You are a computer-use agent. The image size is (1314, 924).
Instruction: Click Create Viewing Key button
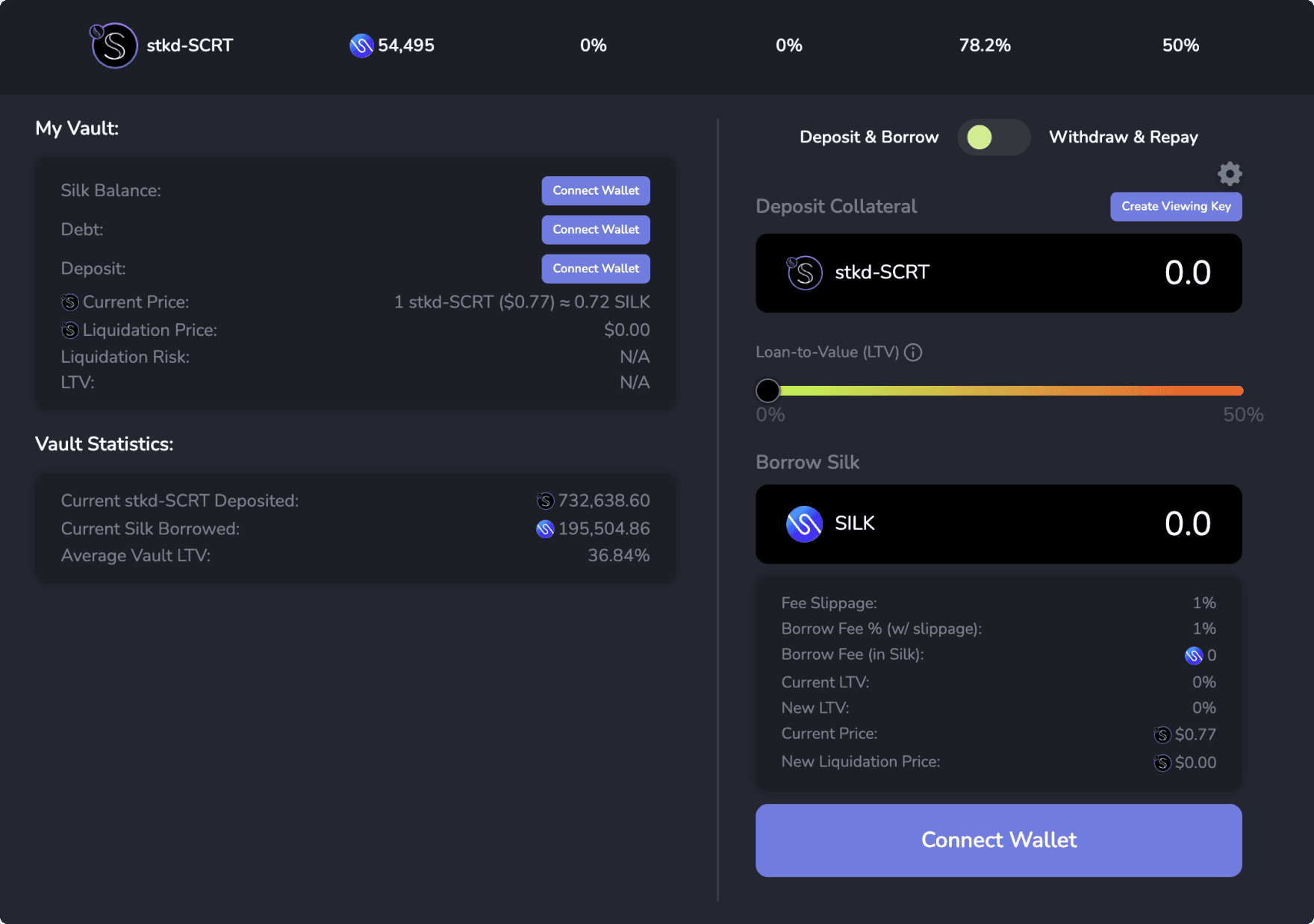tap(1176, 207)
